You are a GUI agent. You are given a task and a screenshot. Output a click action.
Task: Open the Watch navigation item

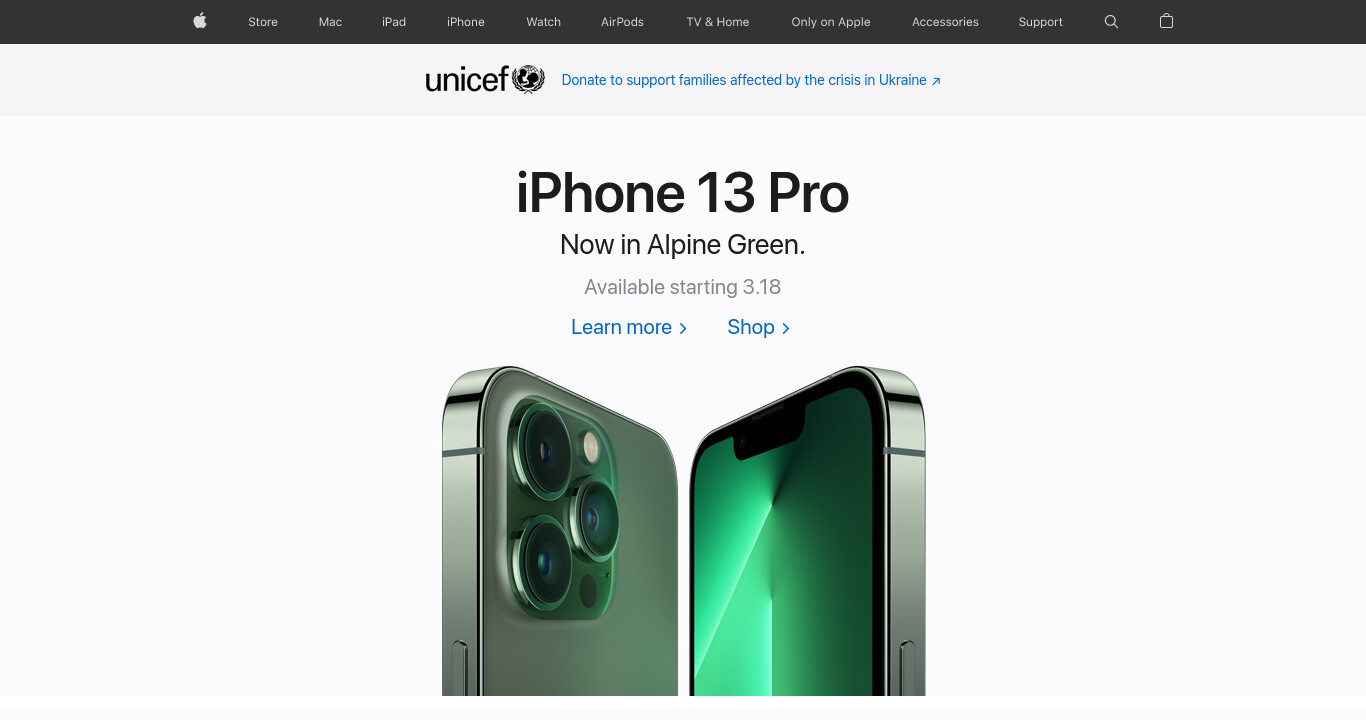pyautogui.click(x=544, y=22)
